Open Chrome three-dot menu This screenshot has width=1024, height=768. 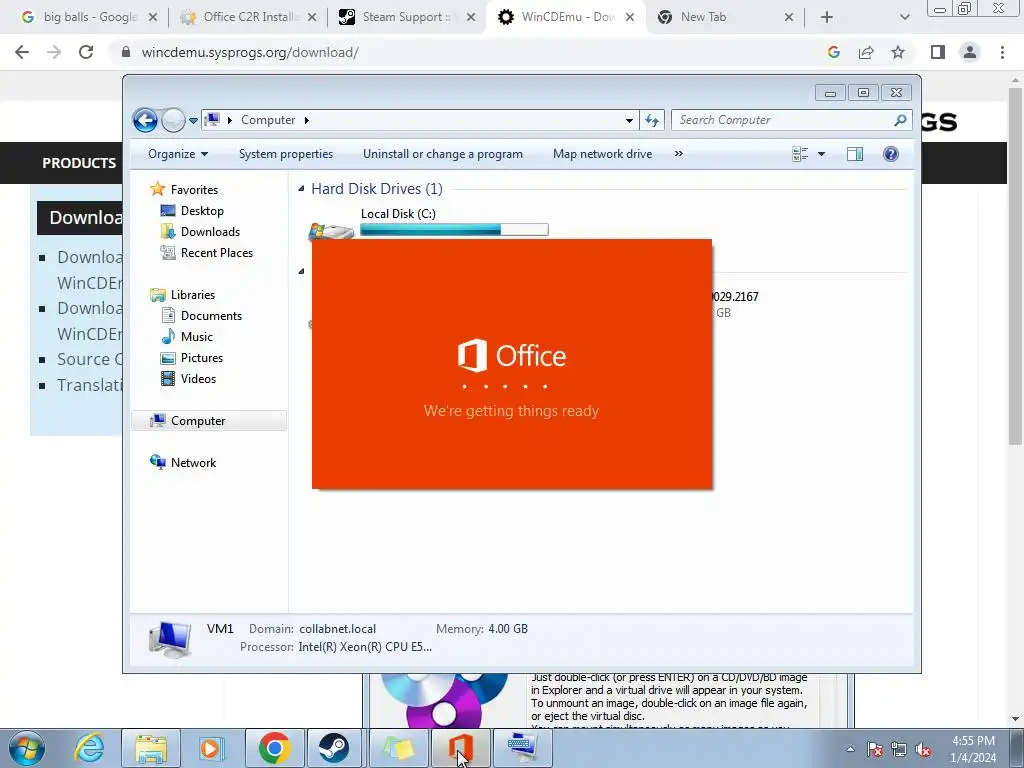click(x=1002, y=52)
